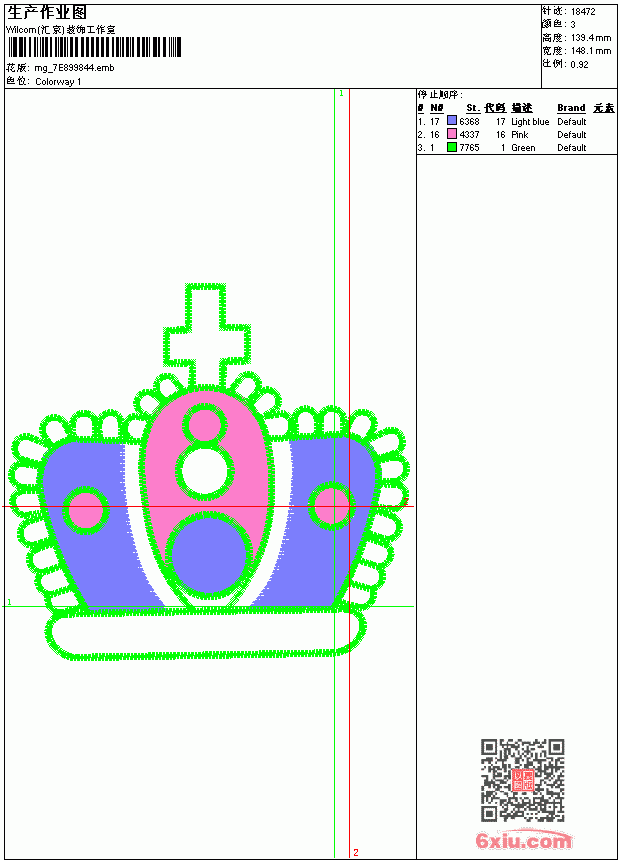
Task: Open the 6xiu.com watermark link
Action: (524, 840)
